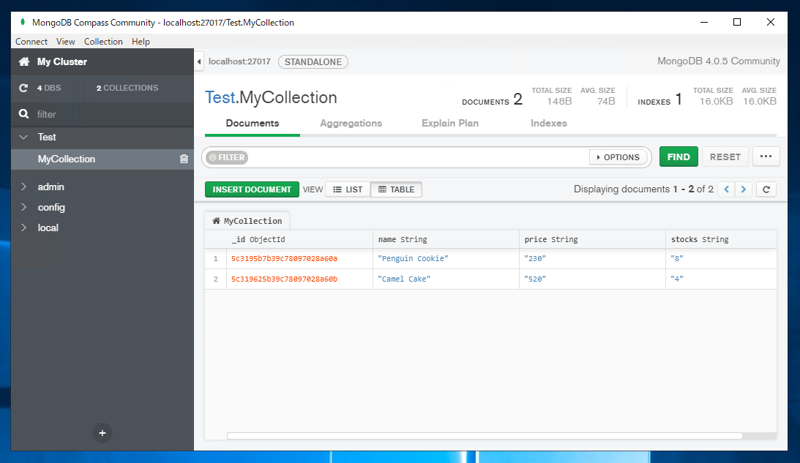Expand the admin database

pyautogui.click(x=23, y=187)
